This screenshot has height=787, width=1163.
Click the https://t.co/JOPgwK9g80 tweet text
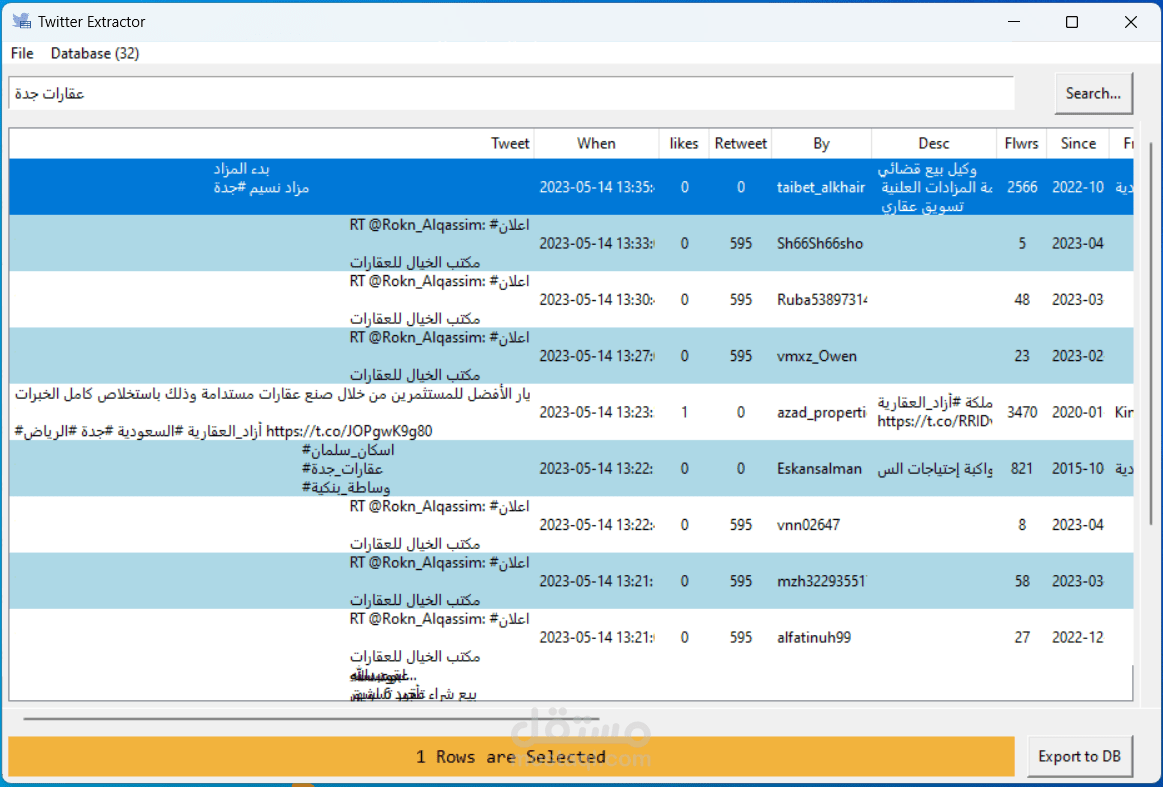tap(349, 431)
